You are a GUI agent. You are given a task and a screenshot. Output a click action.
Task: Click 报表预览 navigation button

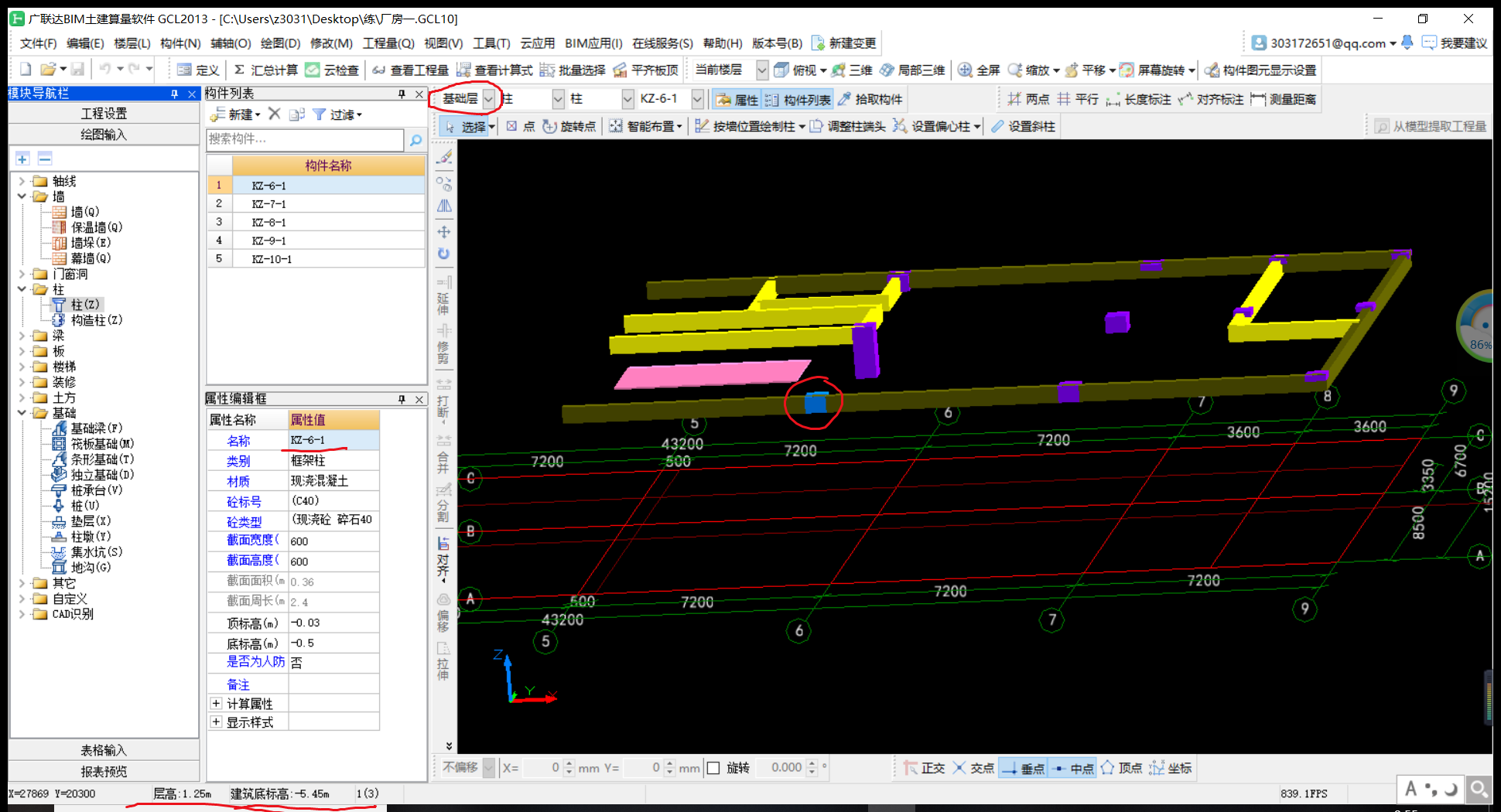(104, 771)
